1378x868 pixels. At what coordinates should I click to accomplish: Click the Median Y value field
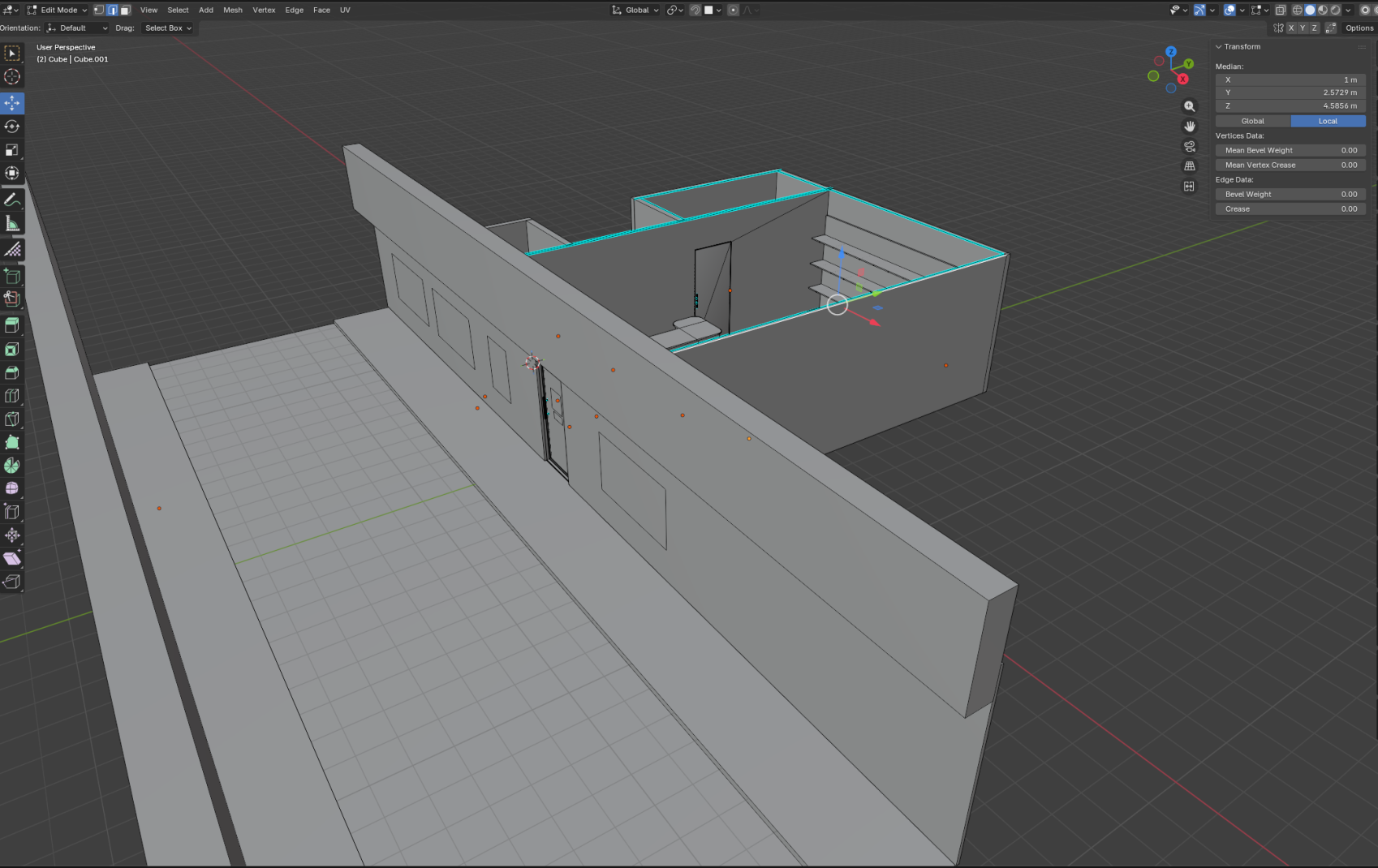[1290, 92]
